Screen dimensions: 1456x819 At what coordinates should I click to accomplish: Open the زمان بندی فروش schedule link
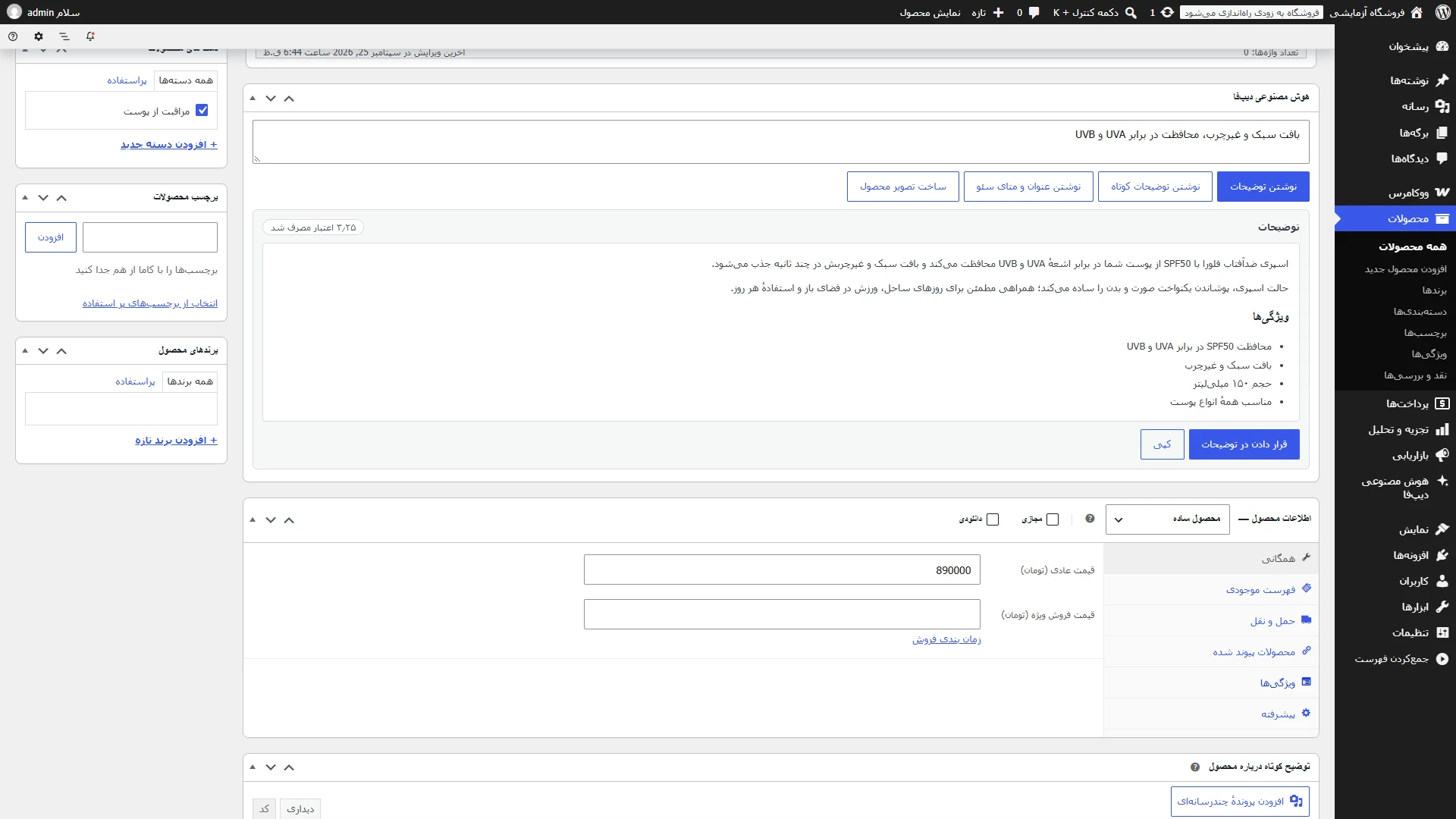(946, 639)
